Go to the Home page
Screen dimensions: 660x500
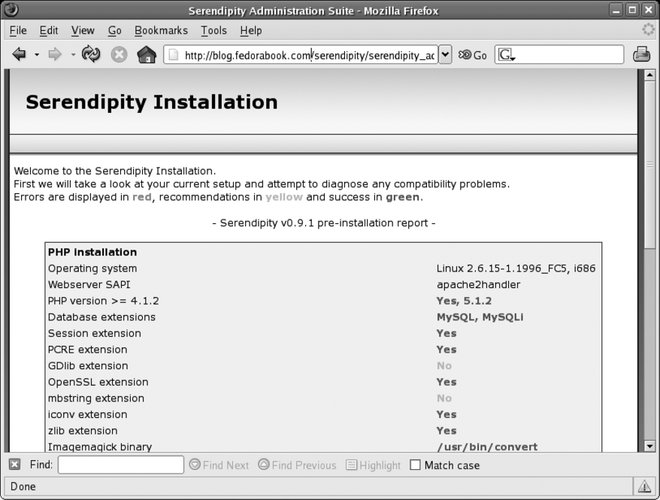coord(146,54)
